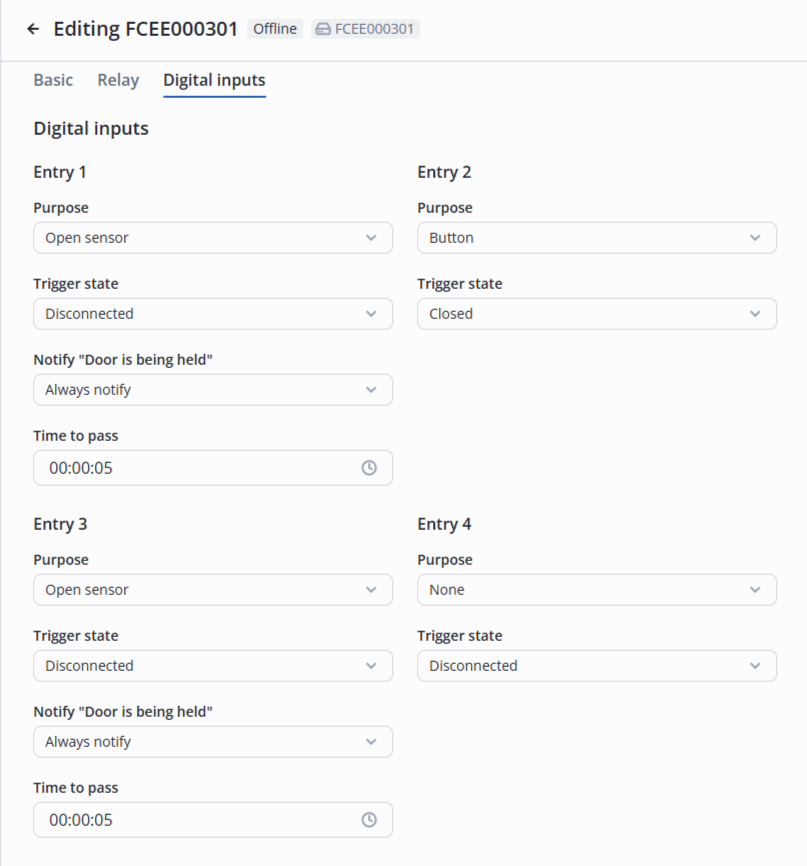Image resolution: width=807 pixels, height=866 pixels.
Task: Click the device icon beside FCEE000301 badge
Action: coord(323,29)
